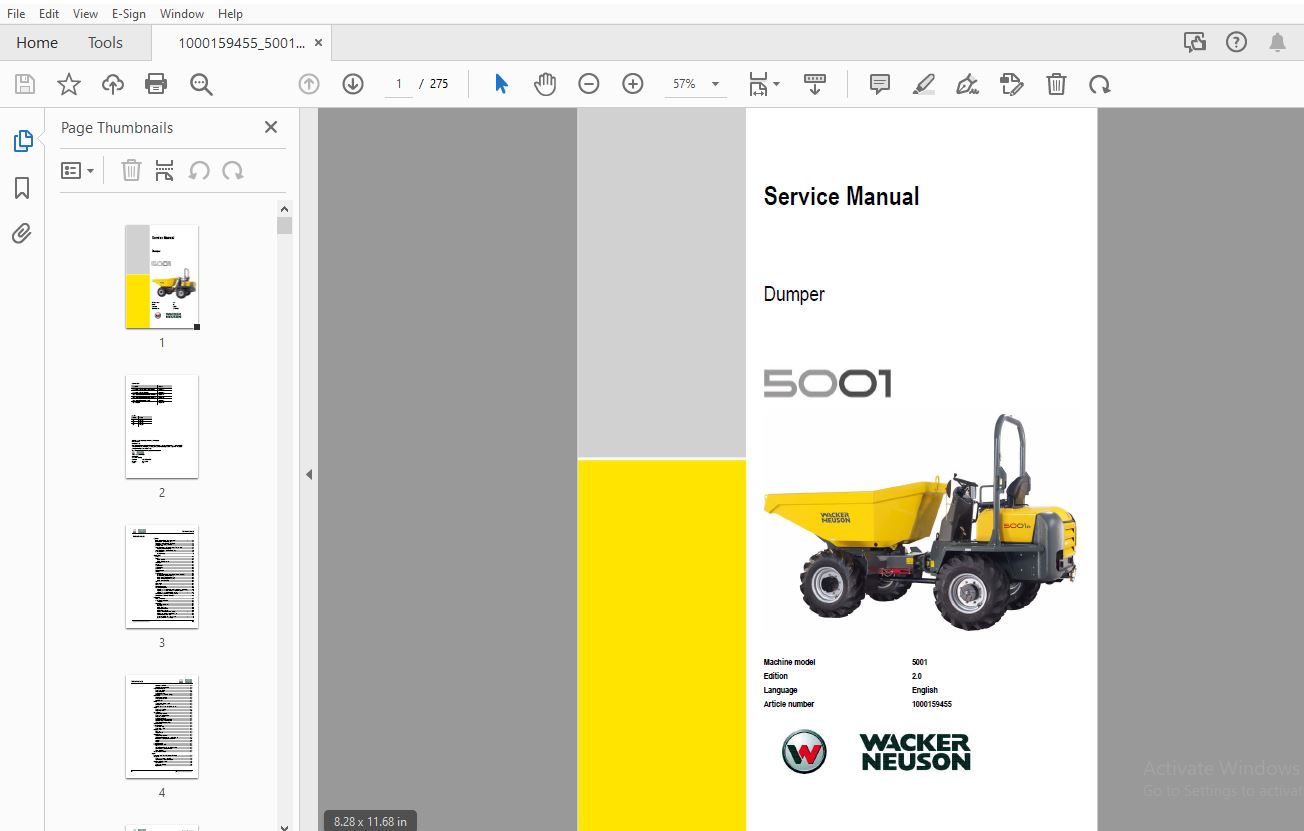This screenshot has height=831, width=1304.
Task: Click thumbnail scrollbar up arrow
Action: tap(284, 209)
